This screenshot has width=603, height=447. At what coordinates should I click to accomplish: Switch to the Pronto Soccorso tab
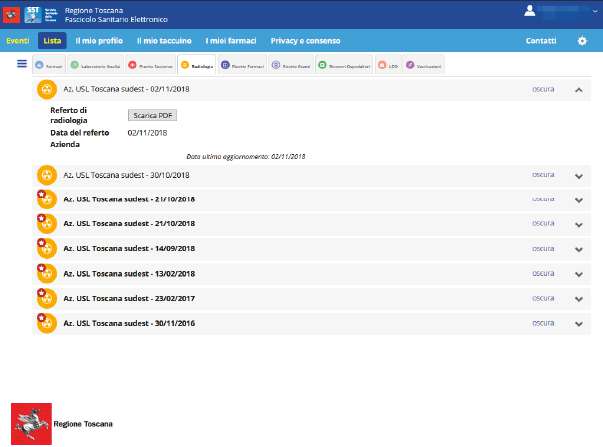pos(151,65)
